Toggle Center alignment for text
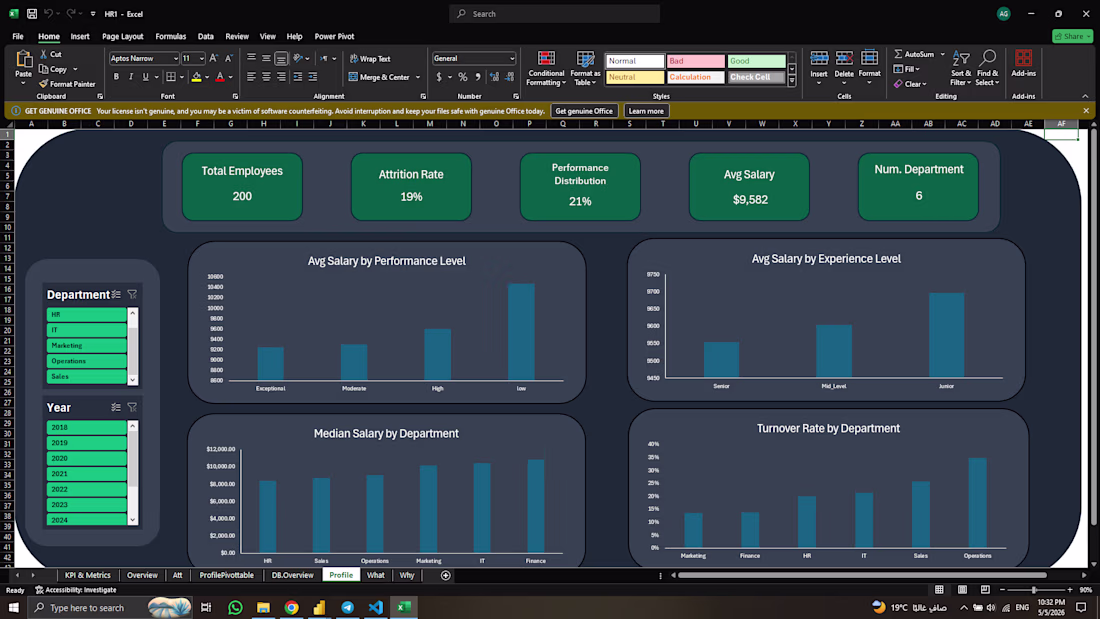Screen dimensions: 1100x619 [x=266, y=77]
